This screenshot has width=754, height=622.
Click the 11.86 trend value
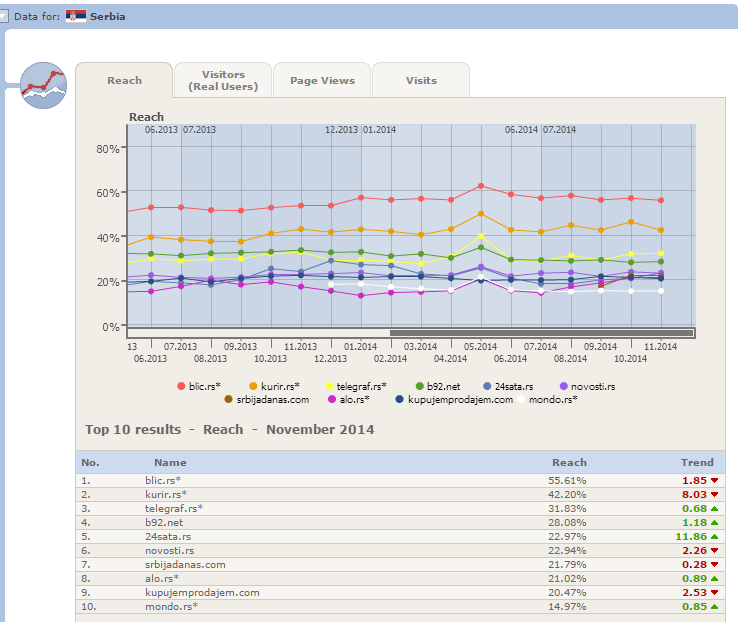pyautogui.click(x=691, y=536)
